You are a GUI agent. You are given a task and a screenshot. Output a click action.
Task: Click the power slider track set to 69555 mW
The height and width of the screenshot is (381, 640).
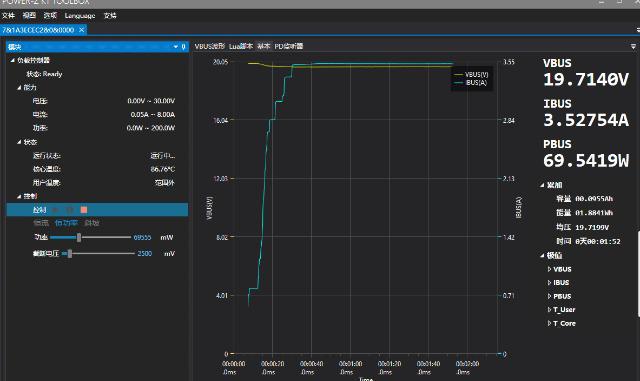tap(90, 237)
